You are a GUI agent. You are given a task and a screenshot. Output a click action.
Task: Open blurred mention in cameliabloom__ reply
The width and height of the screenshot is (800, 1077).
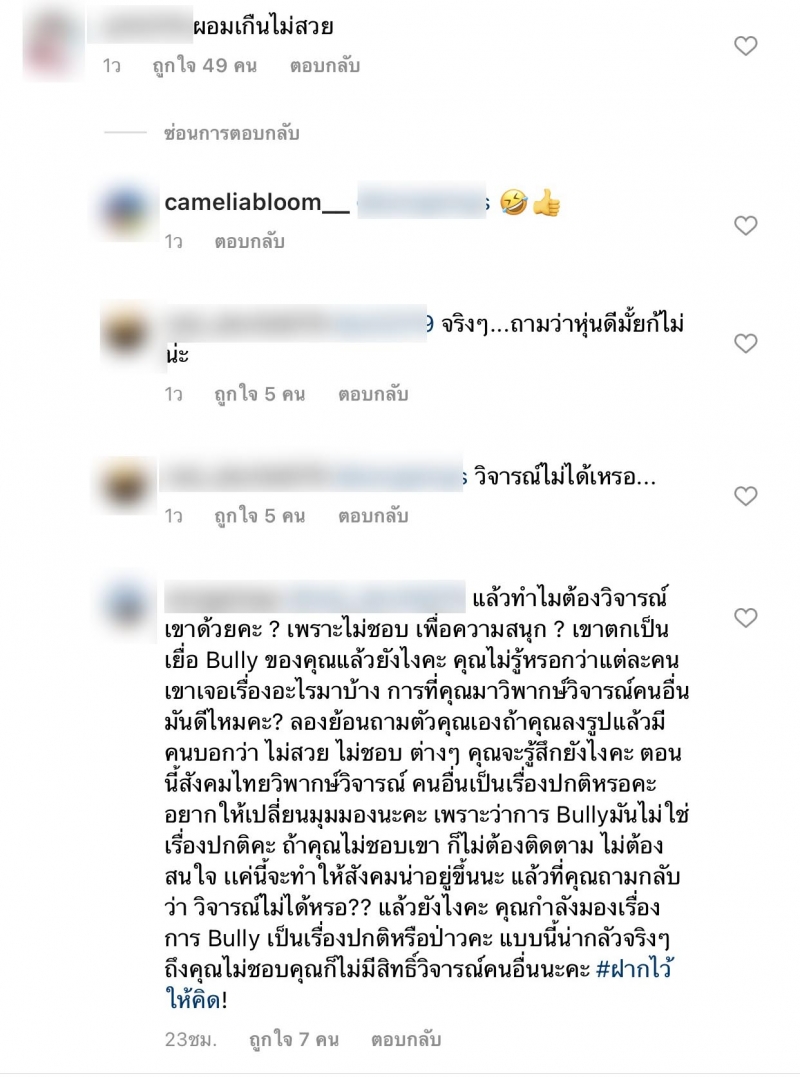[x=422, y=202]
